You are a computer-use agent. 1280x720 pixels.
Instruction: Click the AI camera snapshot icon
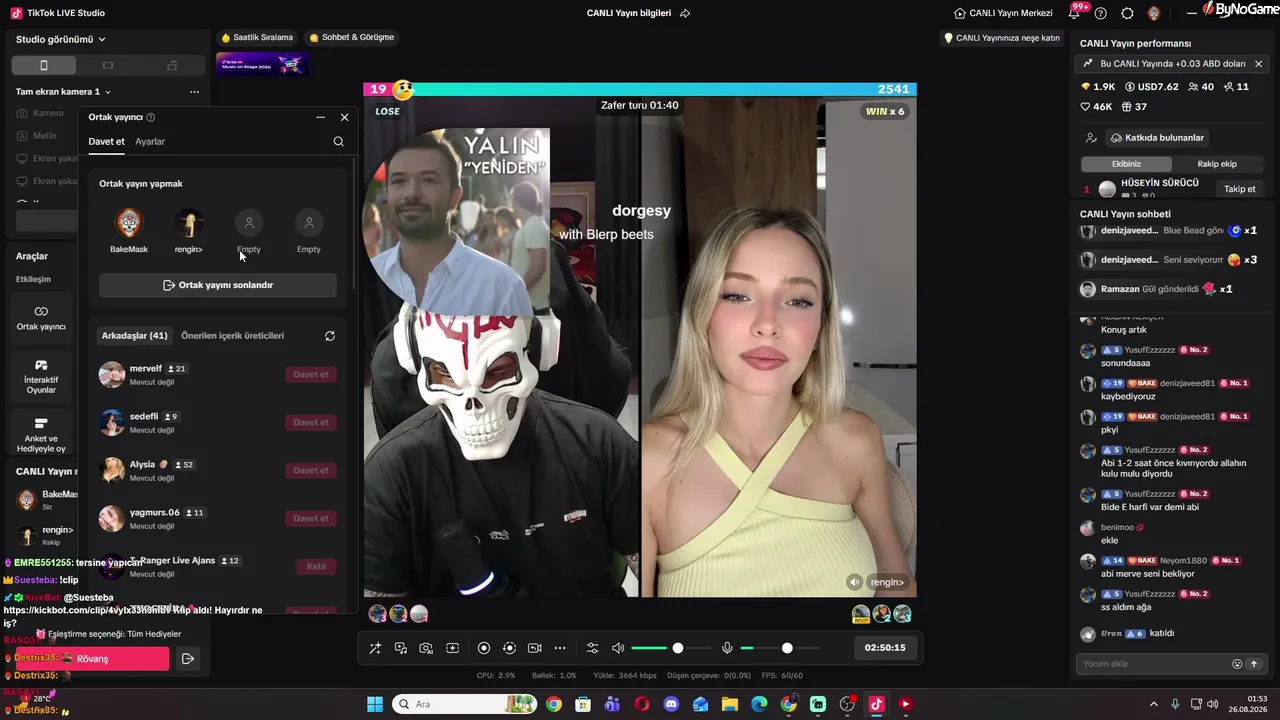point(426,648)
